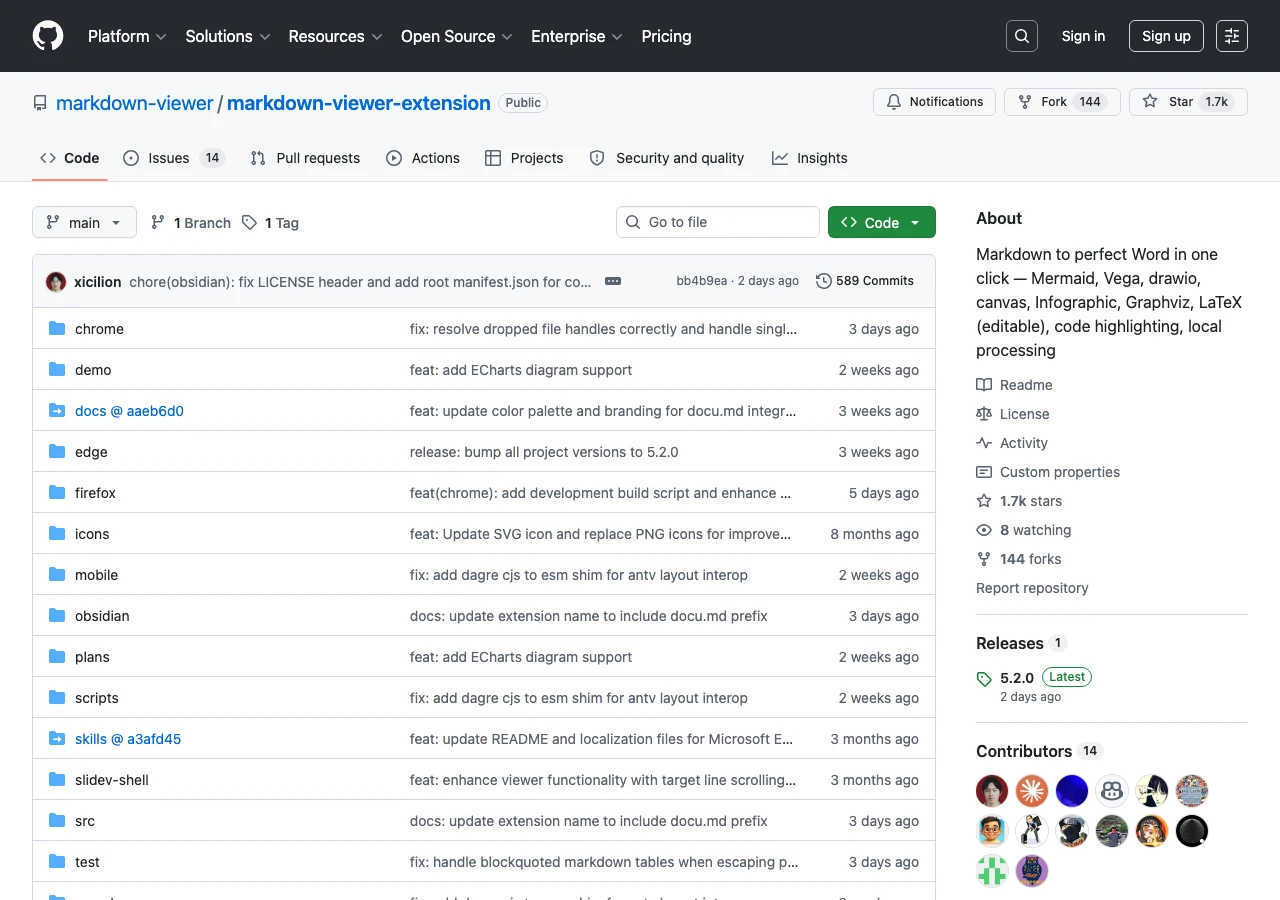This screenshot has width=1280, height=900.
Task: Expand the Resources menu
Action: click(x=335, y=36)
